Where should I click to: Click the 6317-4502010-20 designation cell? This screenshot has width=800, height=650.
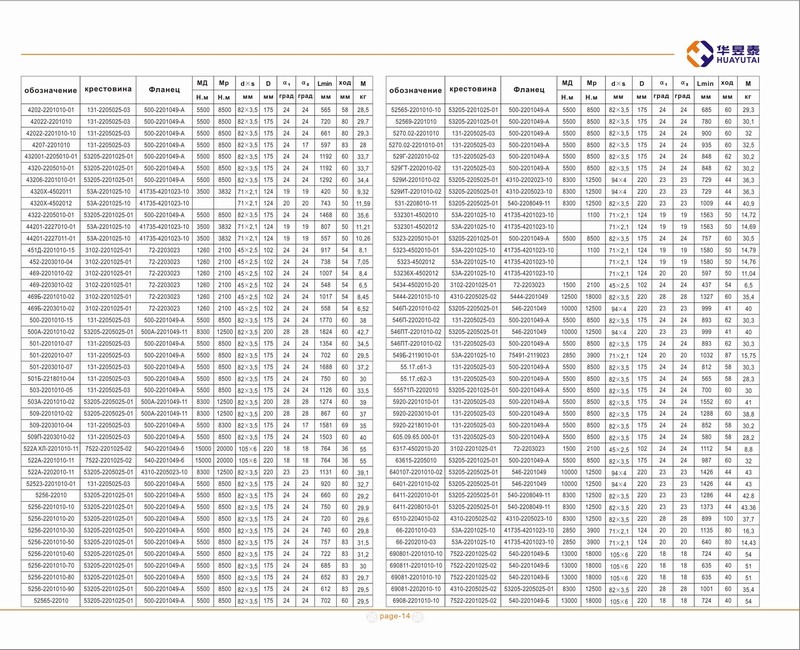click(x=415, y=449)
